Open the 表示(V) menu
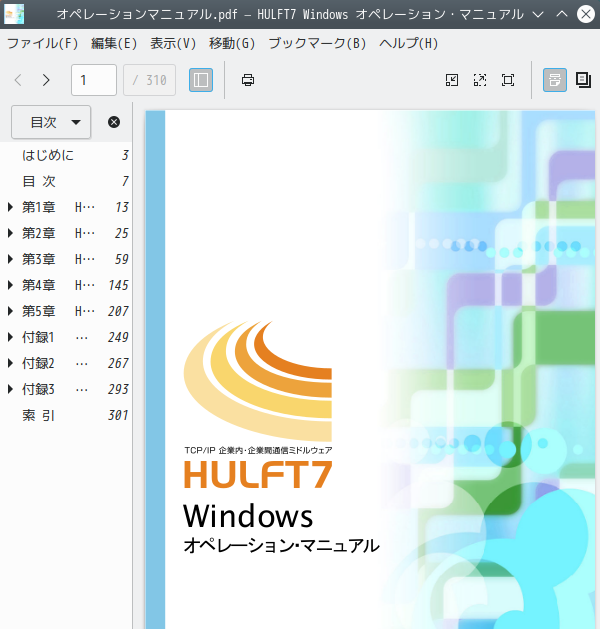Screen dimensions: 600x629 [x=173, y=43]
